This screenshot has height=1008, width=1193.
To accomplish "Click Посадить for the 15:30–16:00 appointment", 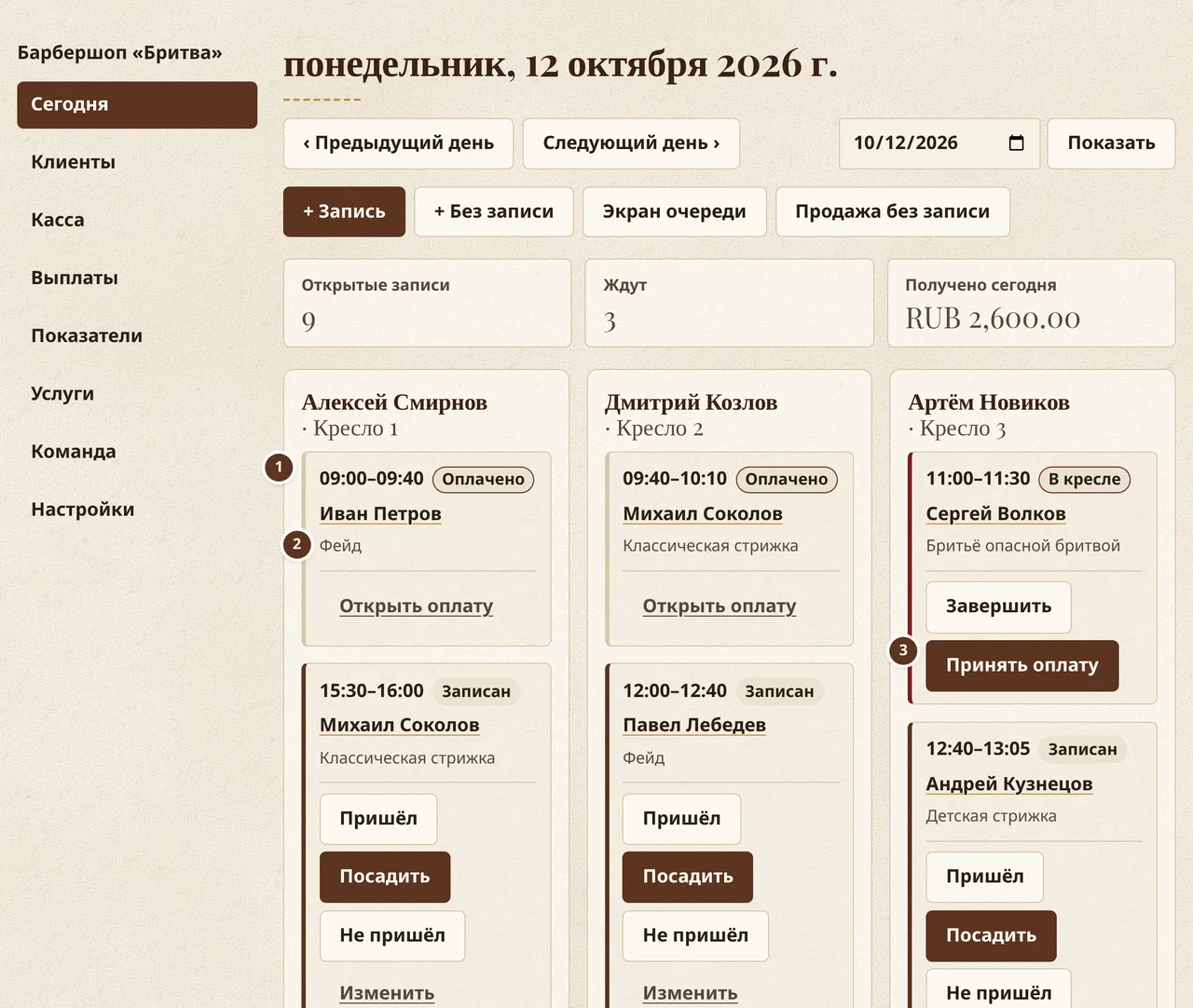I will coord(385,877).
